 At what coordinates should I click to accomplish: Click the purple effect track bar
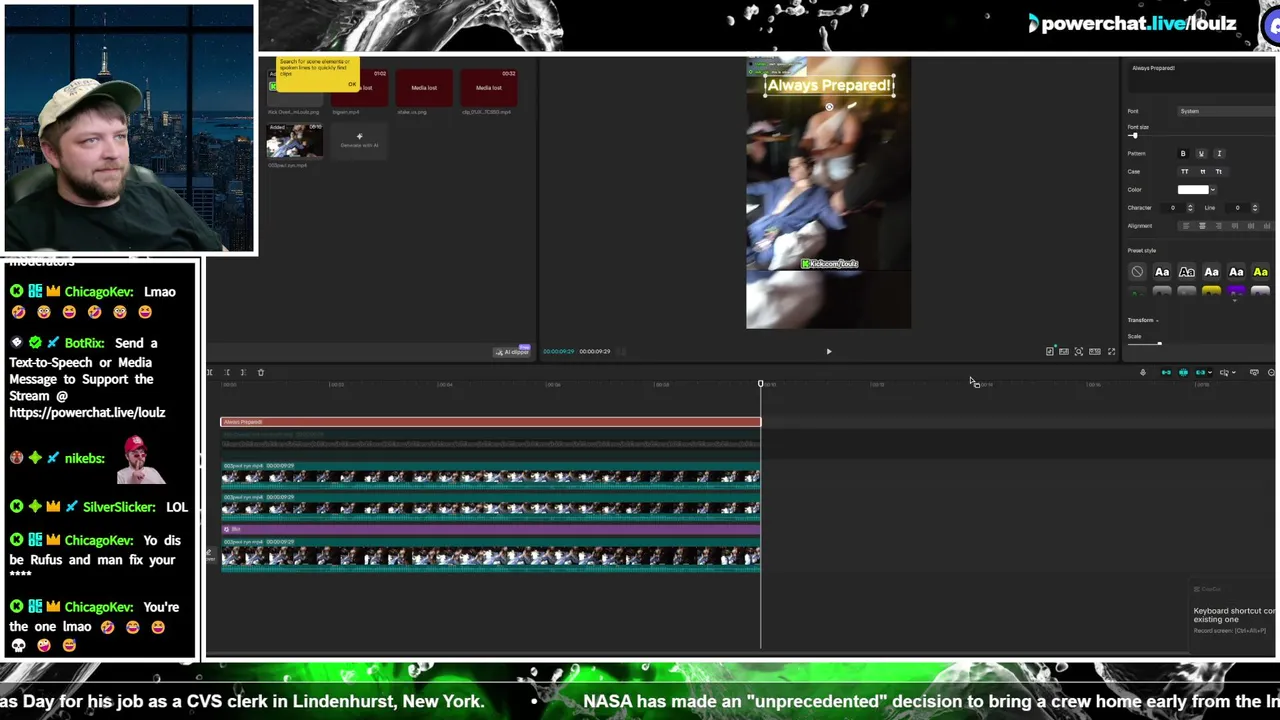490,528
